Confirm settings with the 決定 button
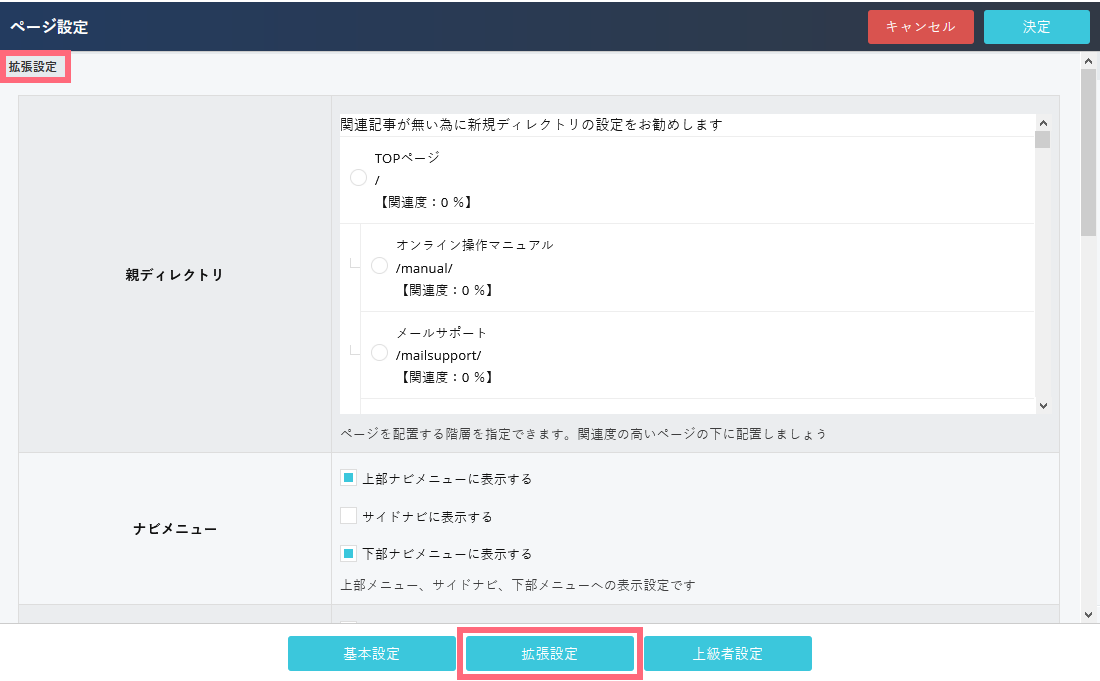Viewport: 1100px width, 681px height. (x=1036, y=27)
